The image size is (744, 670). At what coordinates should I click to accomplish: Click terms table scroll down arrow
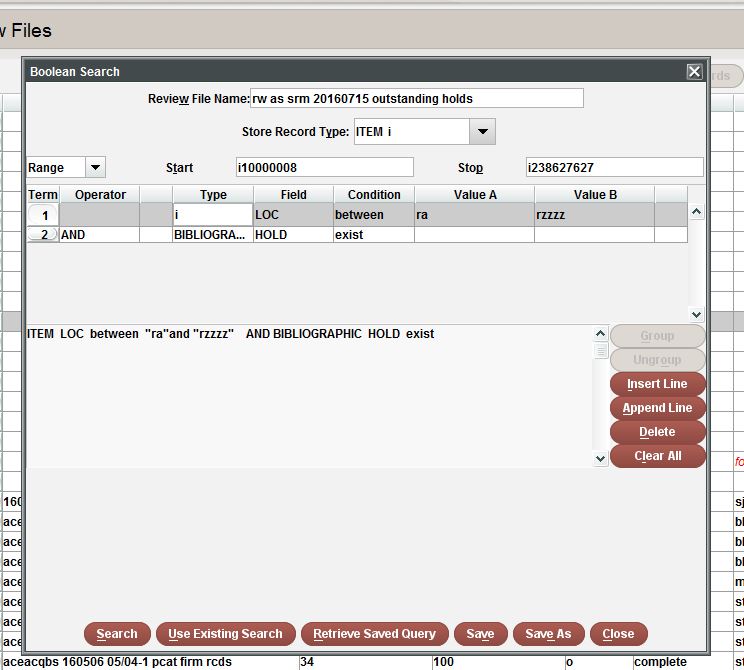point(696,314)
